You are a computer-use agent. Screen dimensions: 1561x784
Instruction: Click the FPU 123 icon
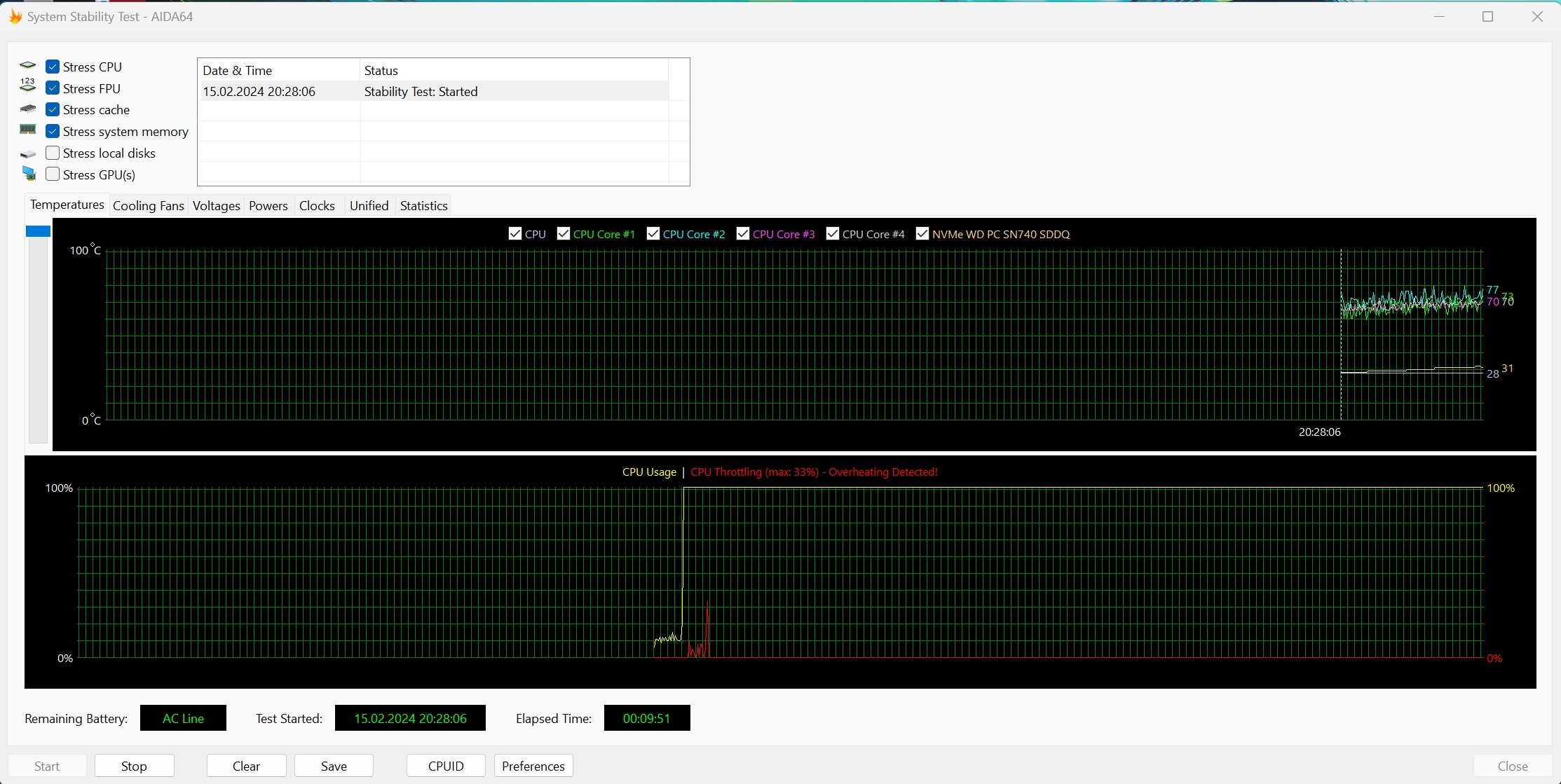pyautogui.click(x=27, y=85)
